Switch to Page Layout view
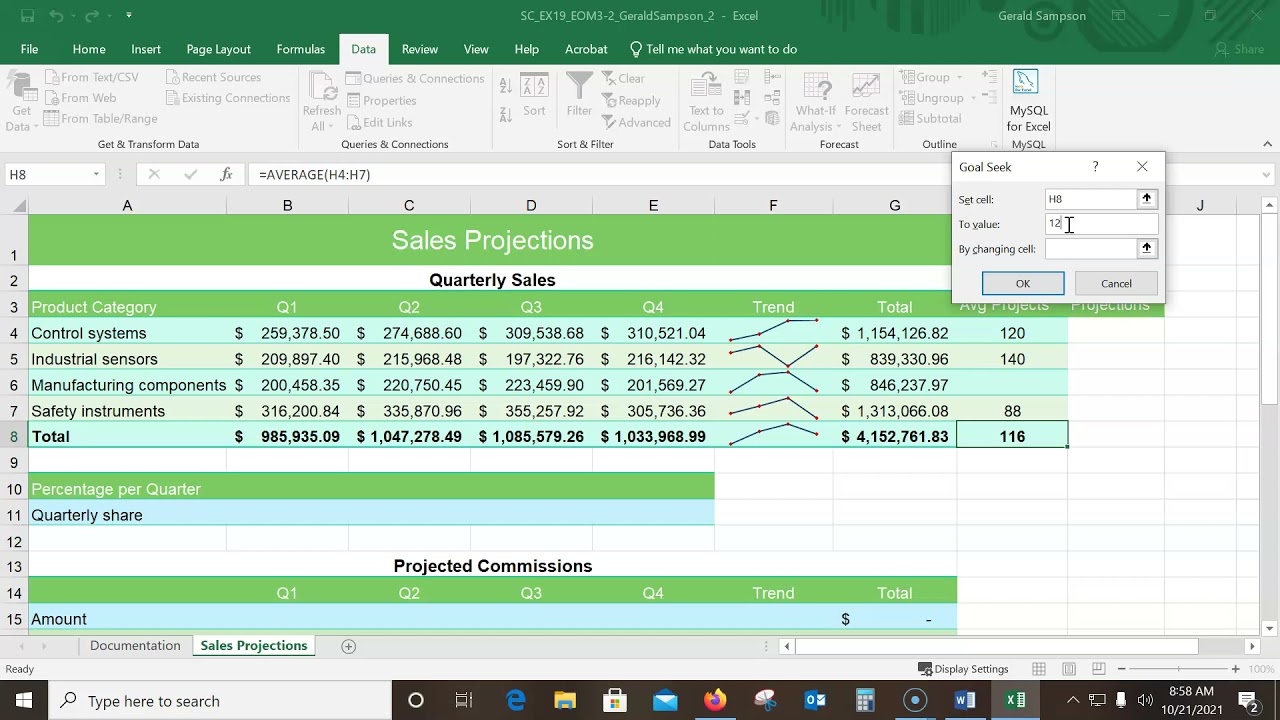This screenshot has height=720, width=1280. 1069,669
